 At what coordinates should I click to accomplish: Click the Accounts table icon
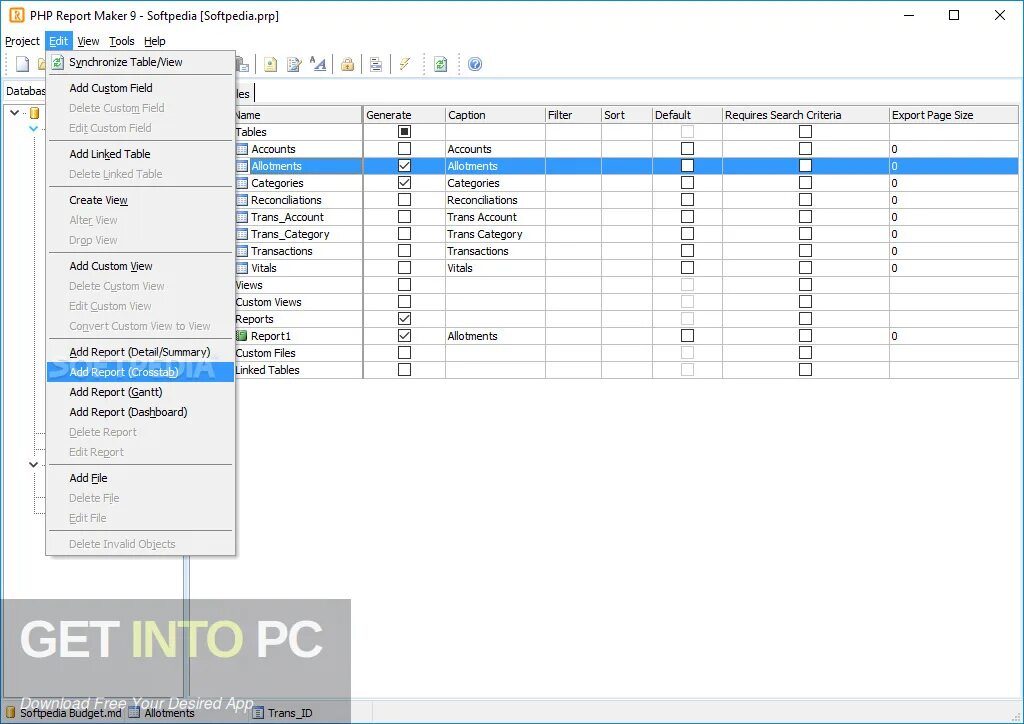point(242,149)
